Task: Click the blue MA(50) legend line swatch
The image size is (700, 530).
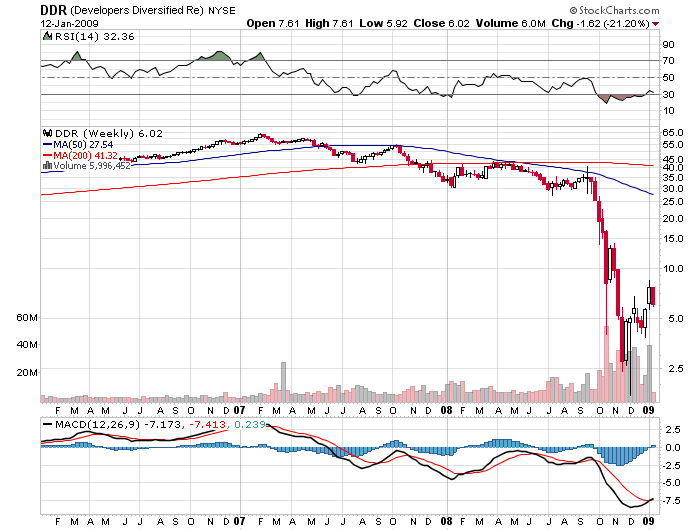Action: pyautogui.click(x=47, y=145)
